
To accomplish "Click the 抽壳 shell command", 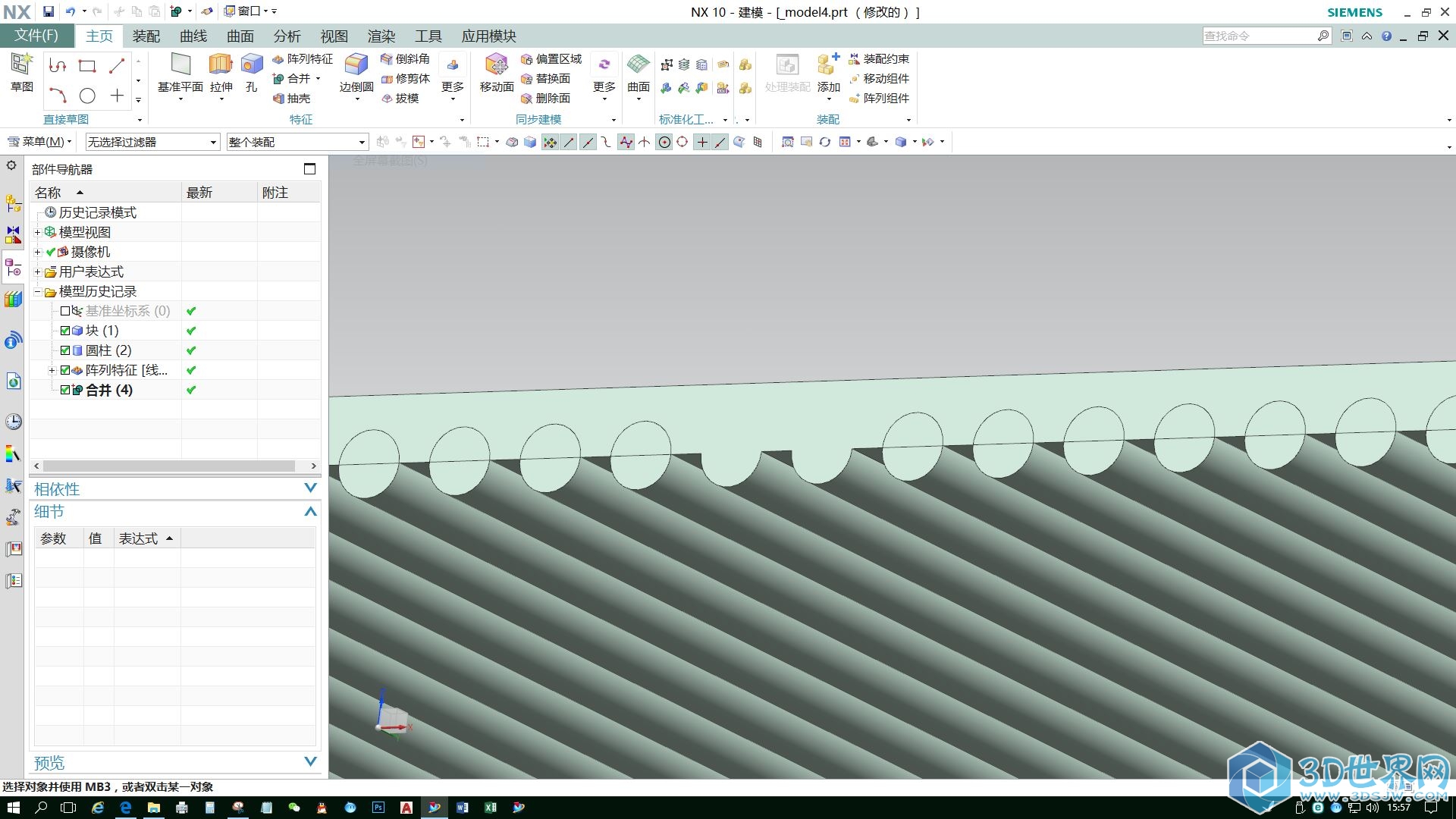I will (292, 98).
